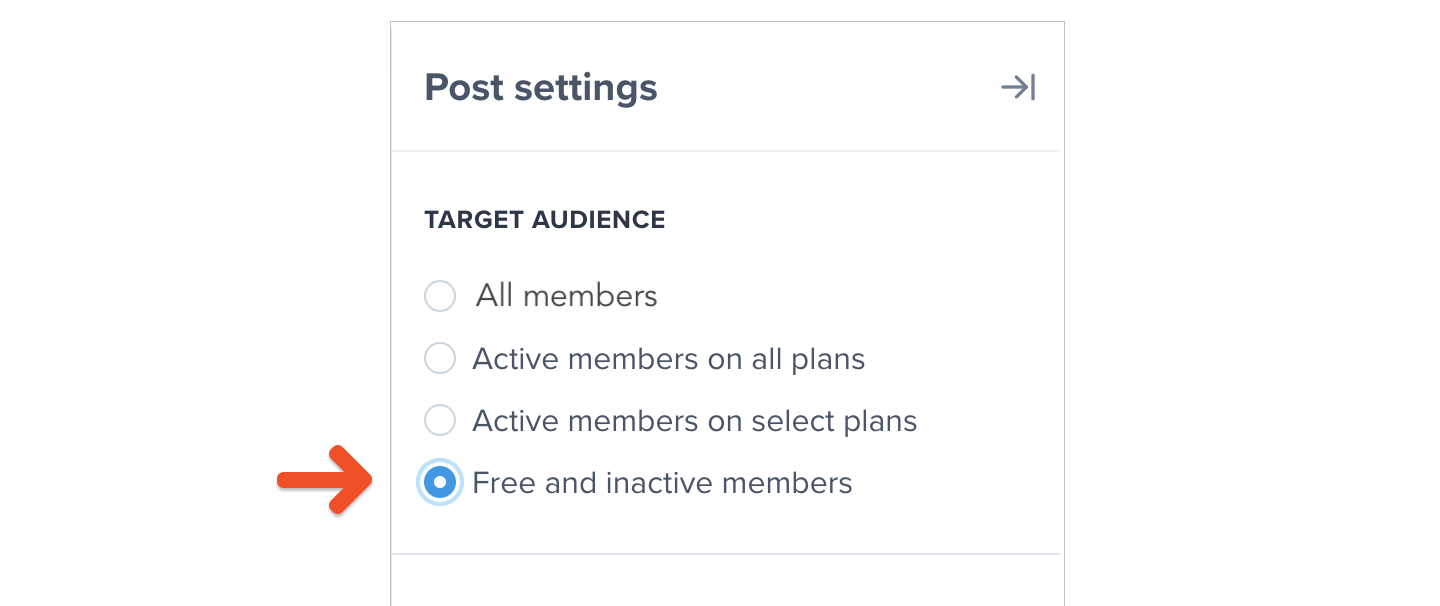
Task: Click the Free and inactive members label text
Action: [662, 482]
